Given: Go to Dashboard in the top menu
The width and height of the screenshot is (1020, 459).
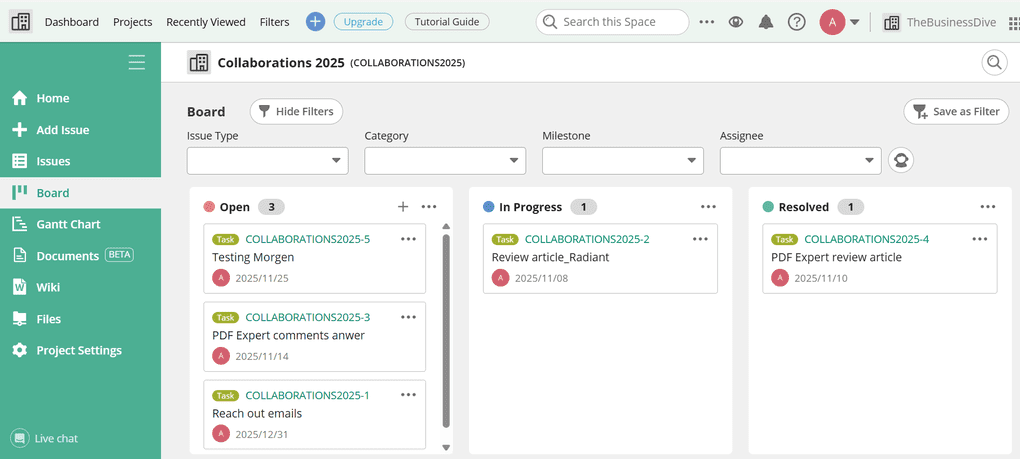Looking at the screenshot, I should (x=72, y=22).
